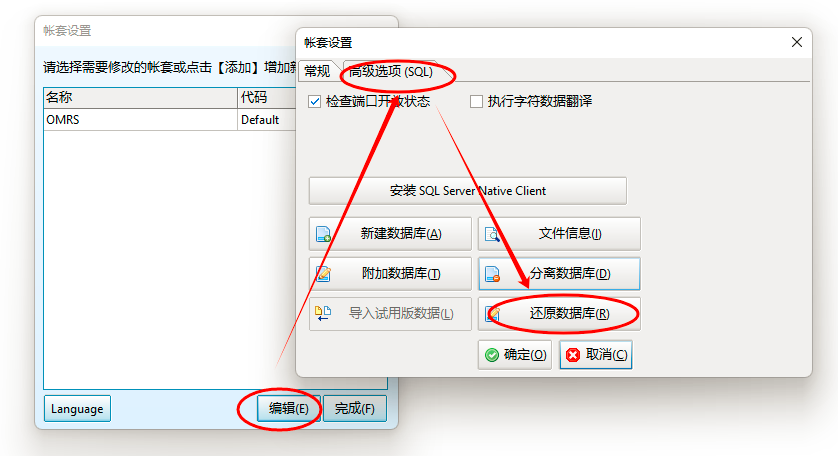Close the 帐套设置 dialog
Screen dimensions: 838x456
[796, 42]
